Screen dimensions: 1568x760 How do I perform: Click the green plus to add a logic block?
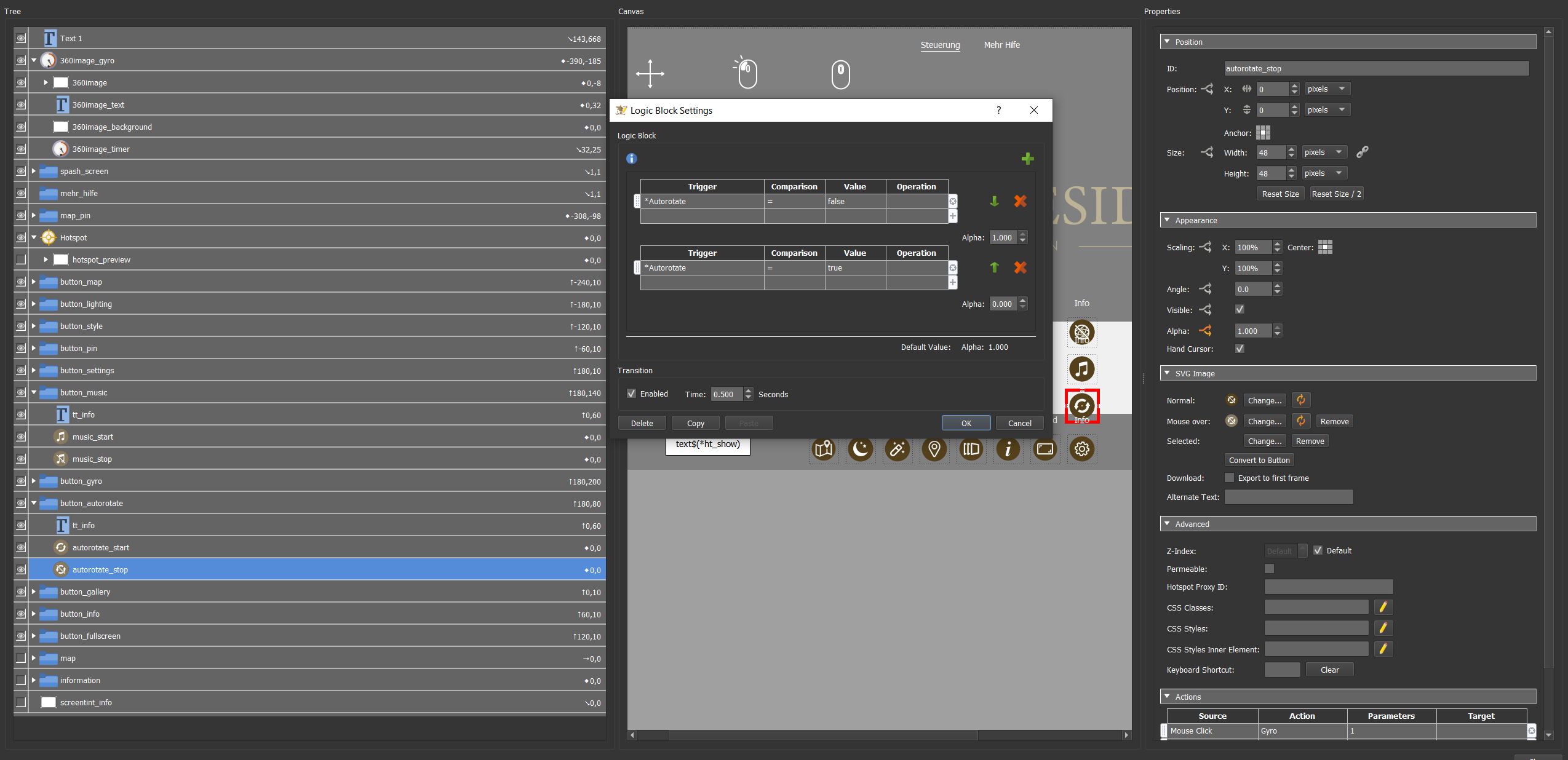click(1027, 159)
